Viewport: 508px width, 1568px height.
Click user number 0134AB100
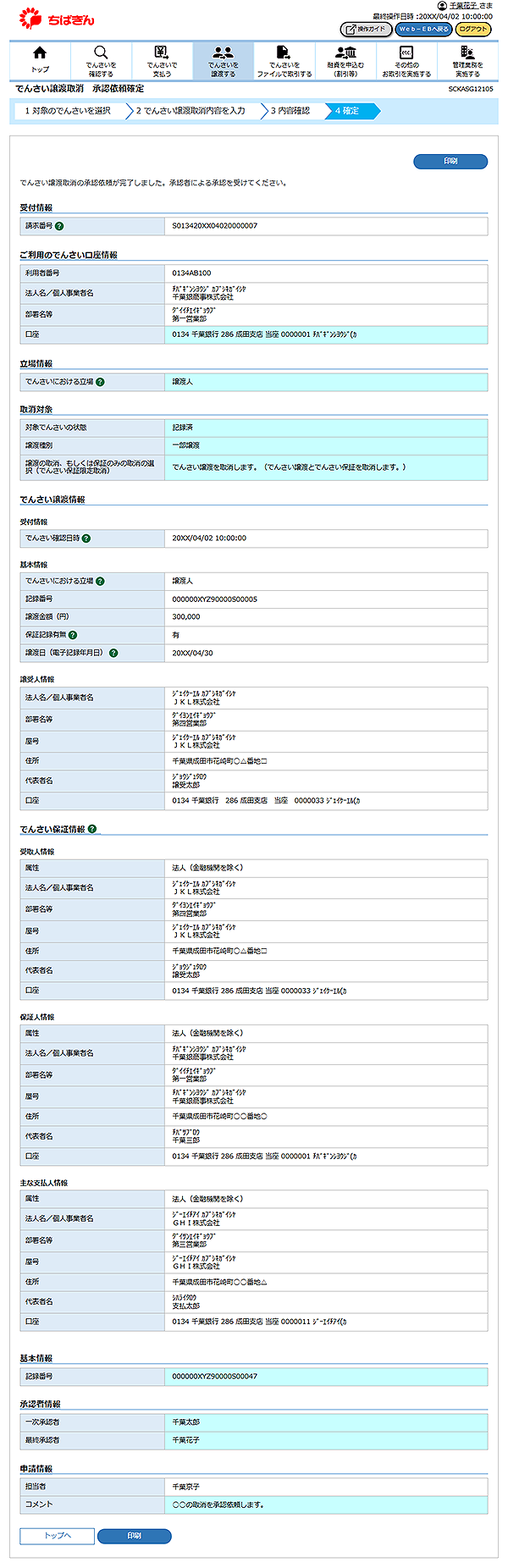(x=191, y=273)
